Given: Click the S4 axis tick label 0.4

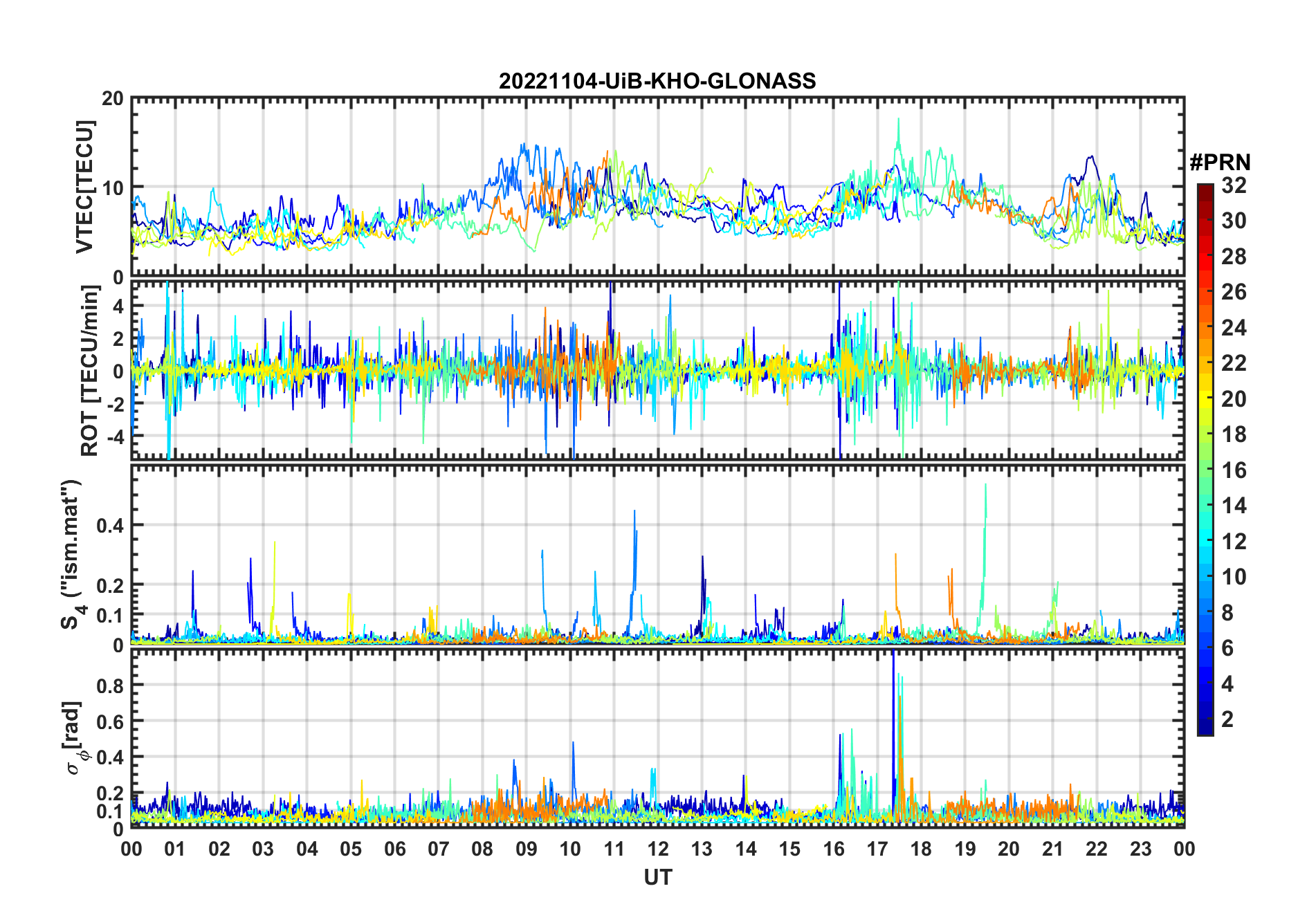Looking at the screenshot, I should [x=110, y=525].
